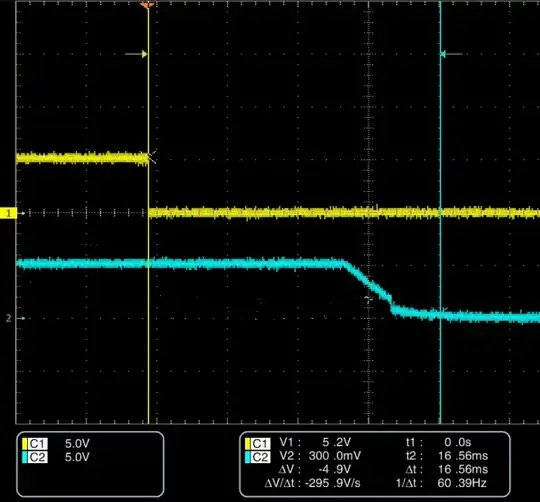
Task: Click cyan C2 swatch in scale box
Action: tap(24, 457)
